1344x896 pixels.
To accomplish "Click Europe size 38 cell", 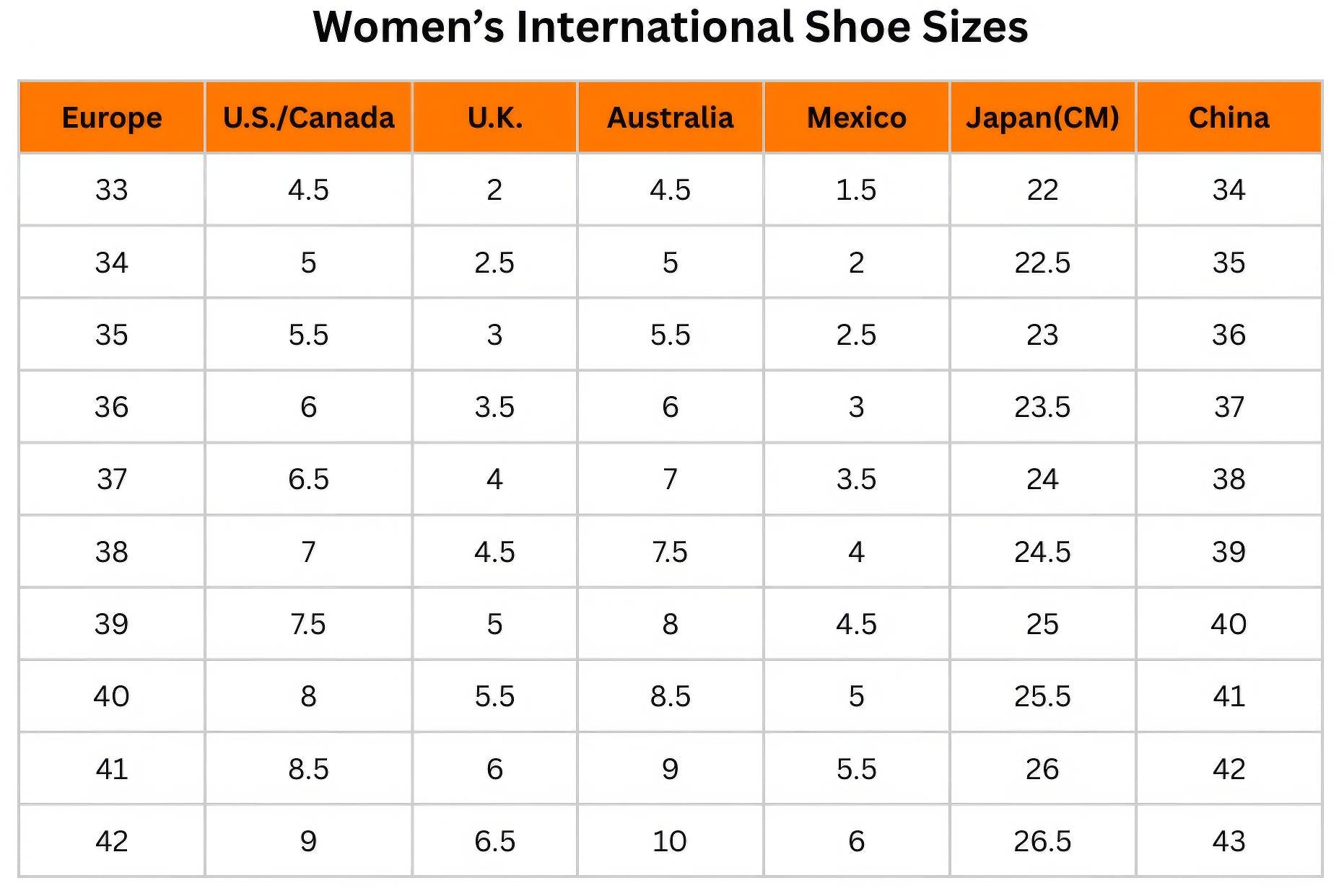I will pos(112,552).
